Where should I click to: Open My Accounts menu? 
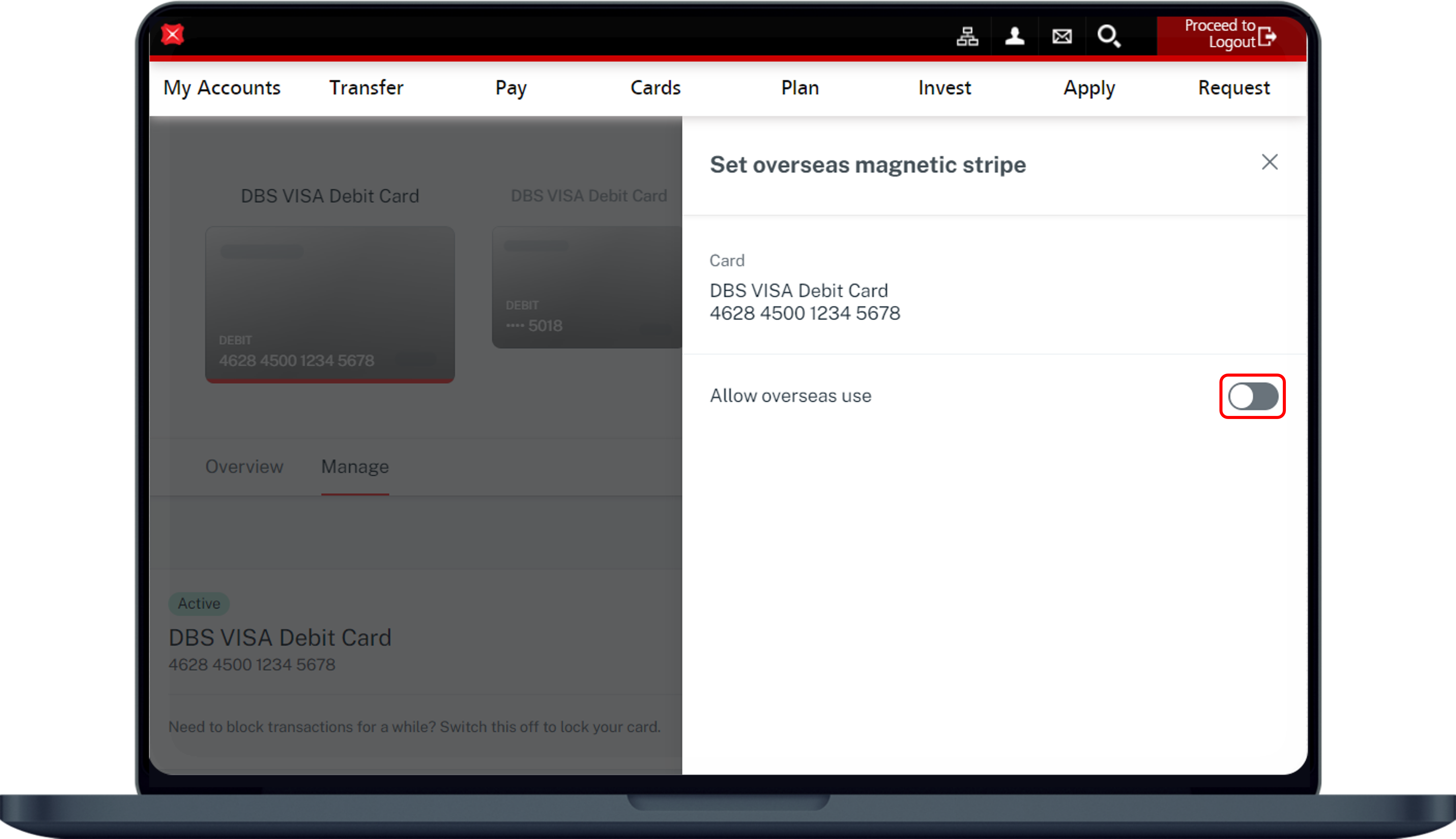222,87
